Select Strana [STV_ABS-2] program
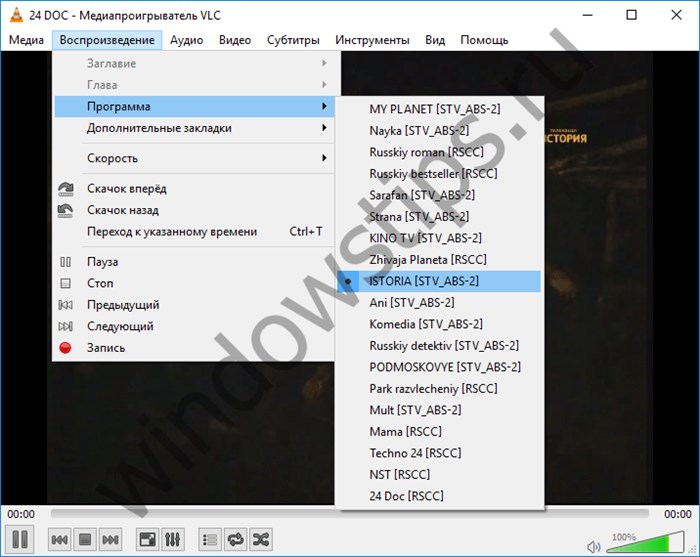 439,216
